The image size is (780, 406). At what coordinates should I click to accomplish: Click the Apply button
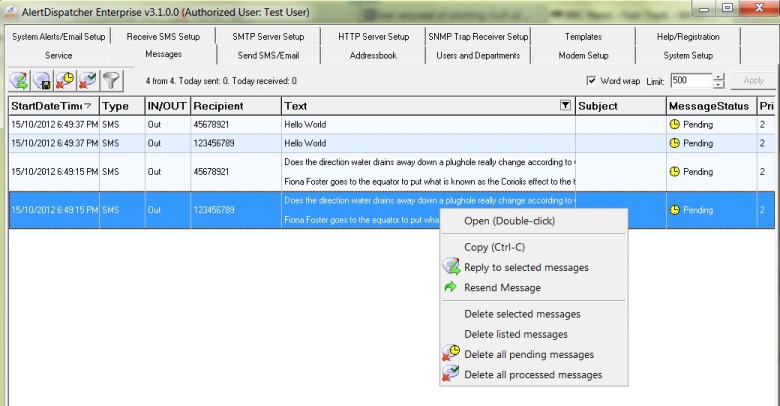(753, 81)
